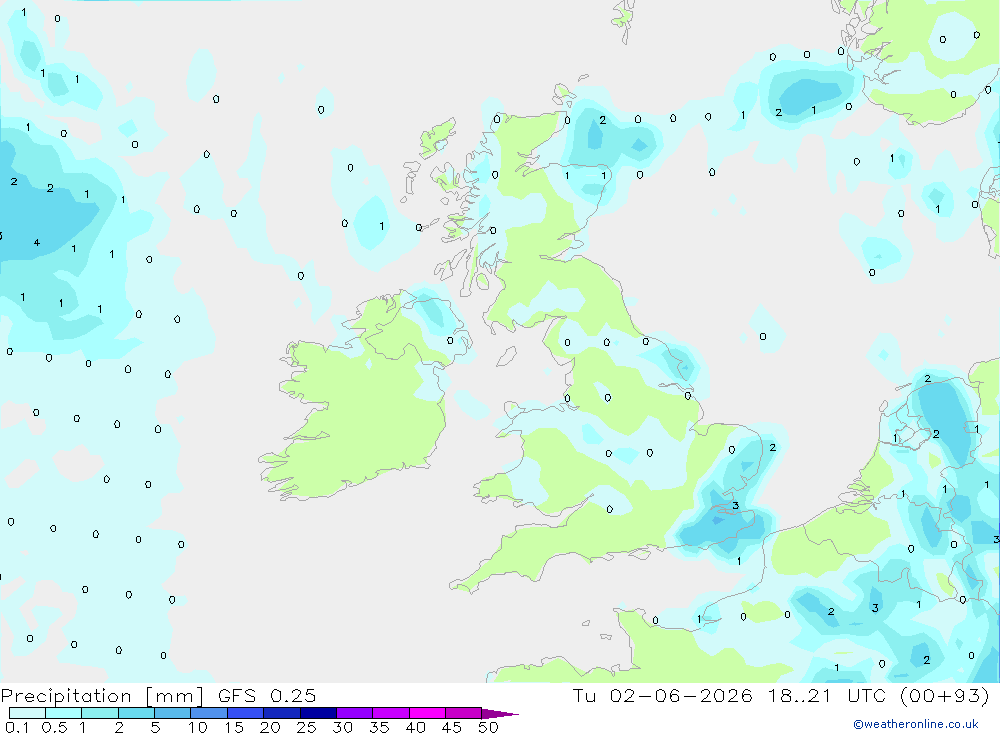Screen dimensions: 1000x733
Task: Click the legend label '40'
Action: pyautogui.click(x=415, y=727)
